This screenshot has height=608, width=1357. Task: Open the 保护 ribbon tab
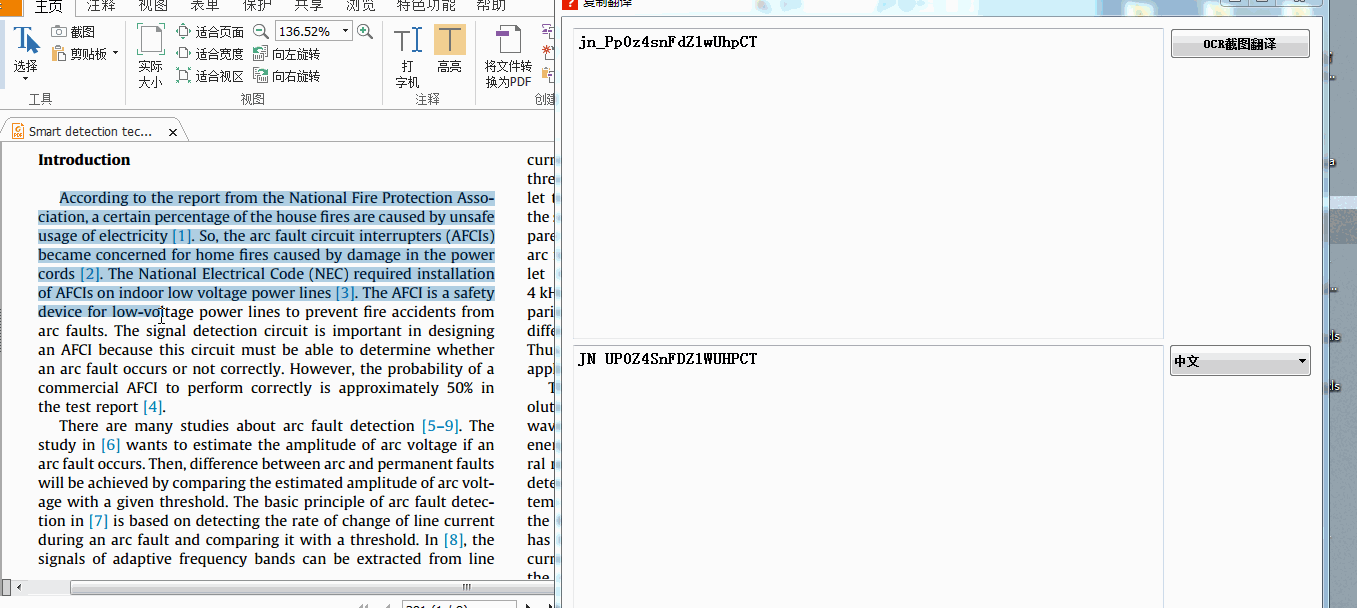coord(257,6)
